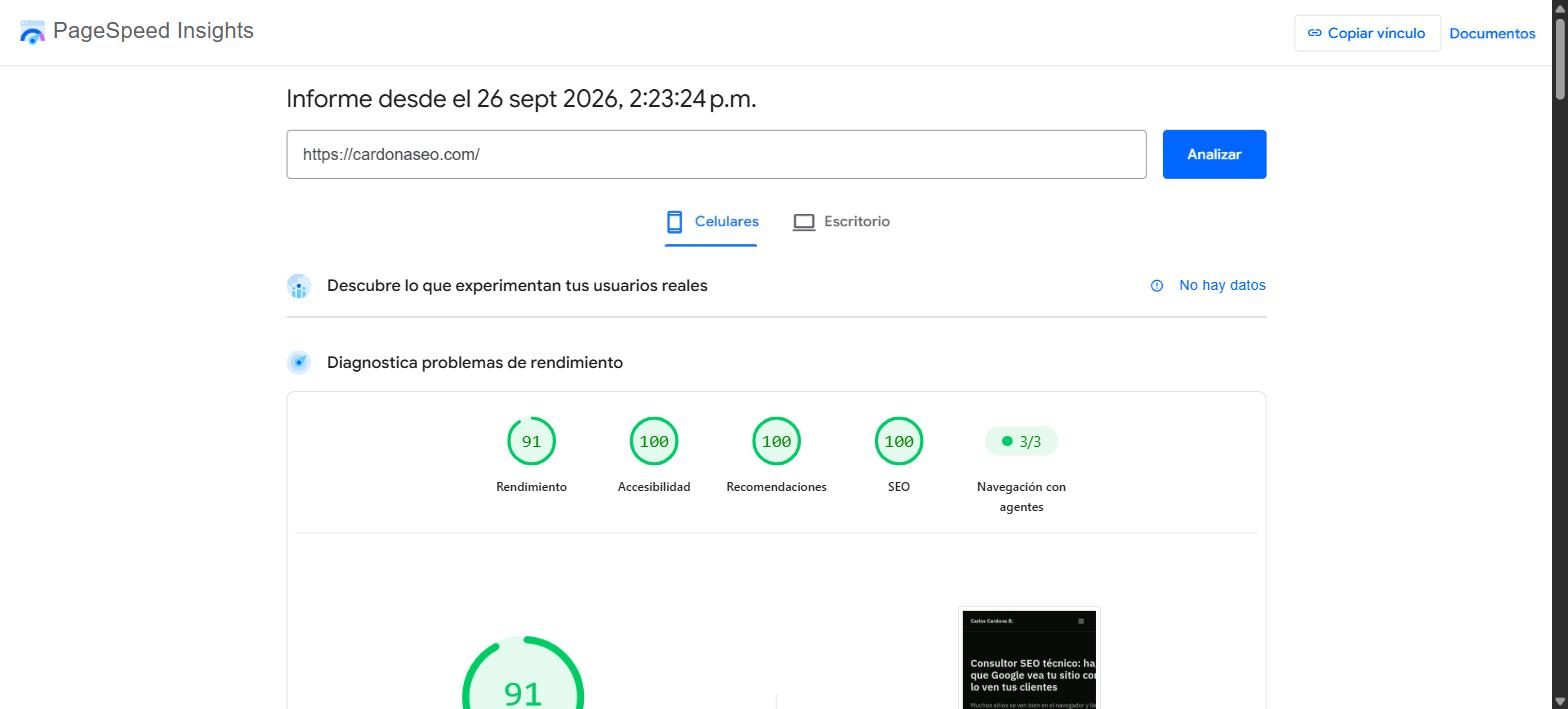Open the Documentos link

(1492, 33)
